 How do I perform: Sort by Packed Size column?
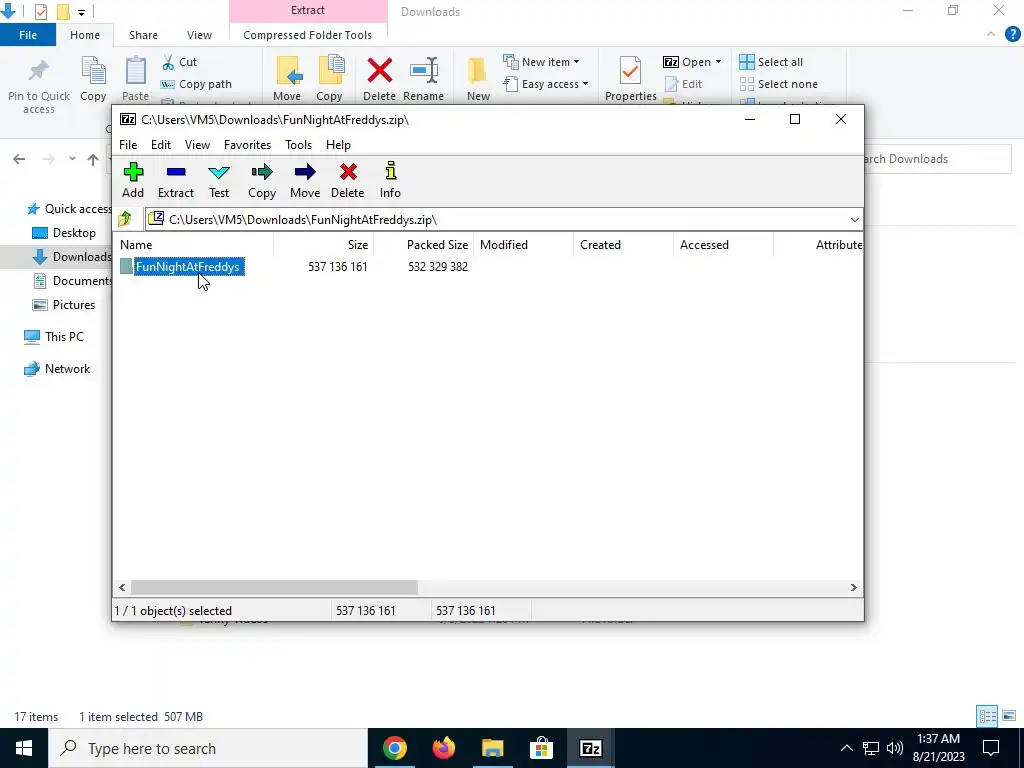(424, 245)
